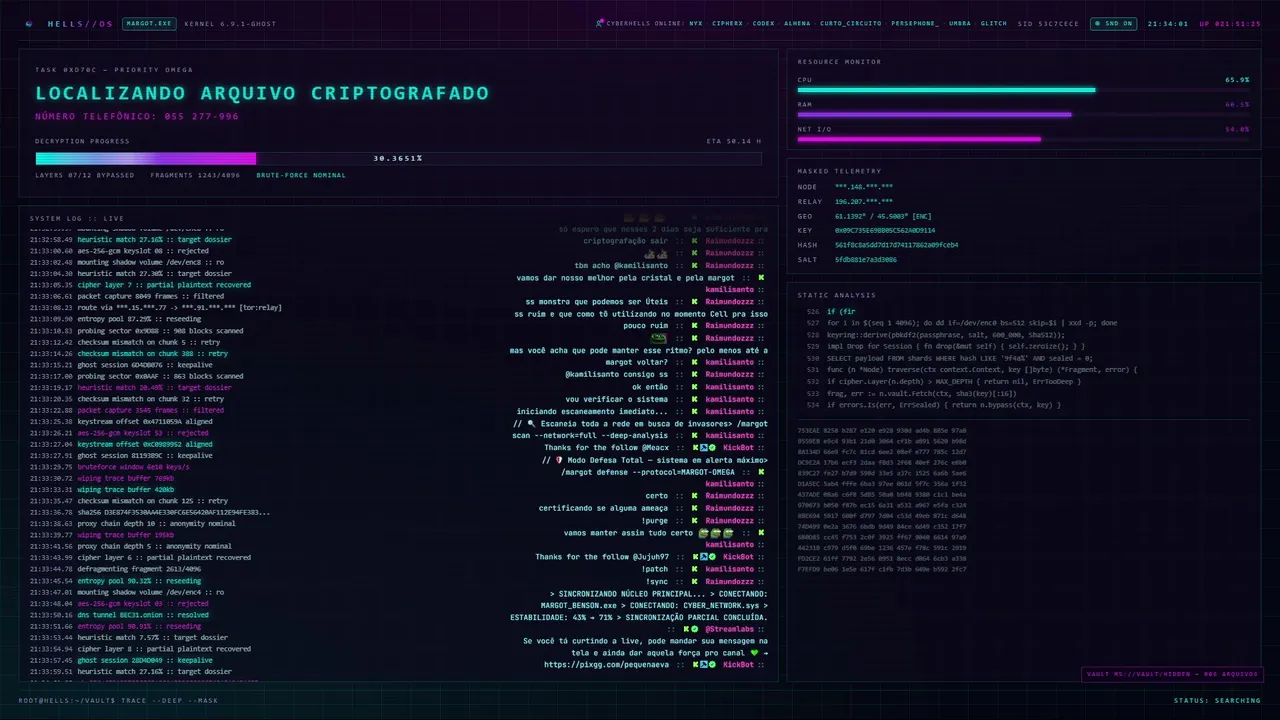Click the single Pepe emote from Raimundozzz
Image resolution: width=1280 pixels, height=720 pixels.
[x=658, y=338]
